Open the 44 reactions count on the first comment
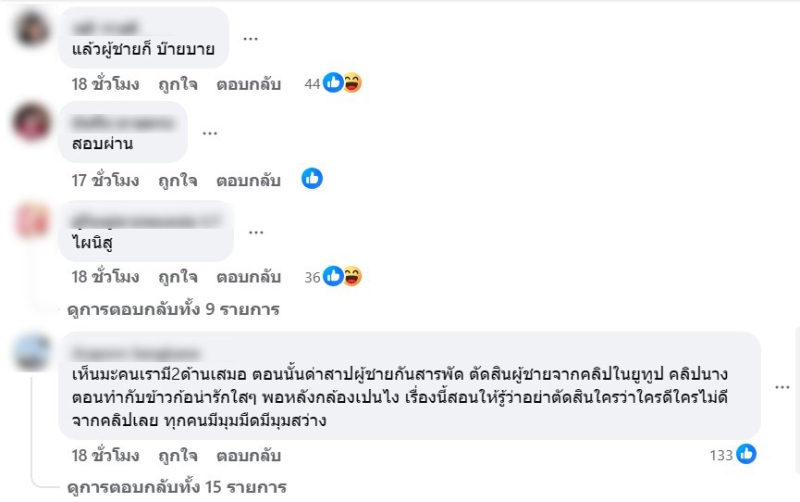800x502 pixels. click(311, 84)
